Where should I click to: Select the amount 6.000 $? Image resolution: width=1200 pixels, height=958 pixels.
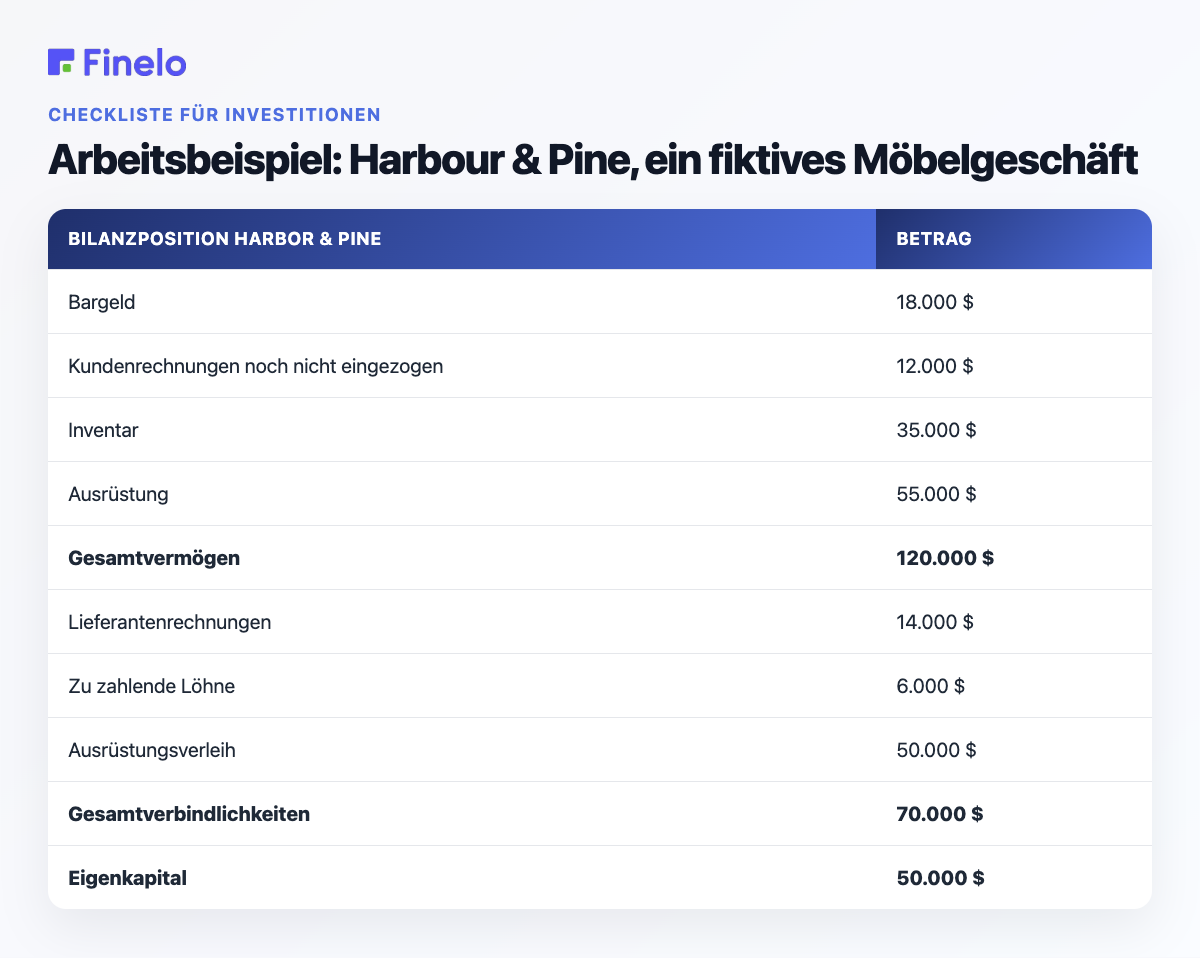931,686
